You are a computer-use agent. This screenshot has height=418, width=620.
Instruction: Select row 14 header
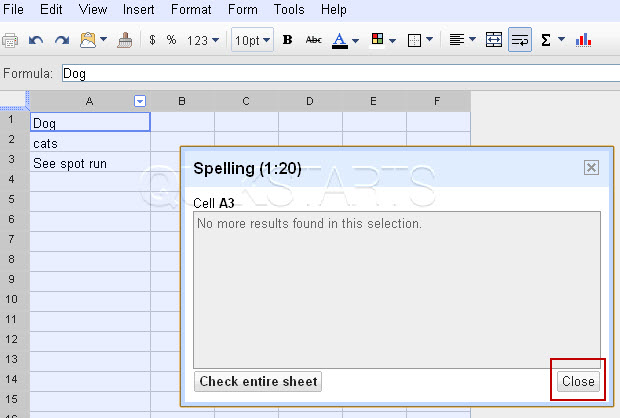[14, 380]
